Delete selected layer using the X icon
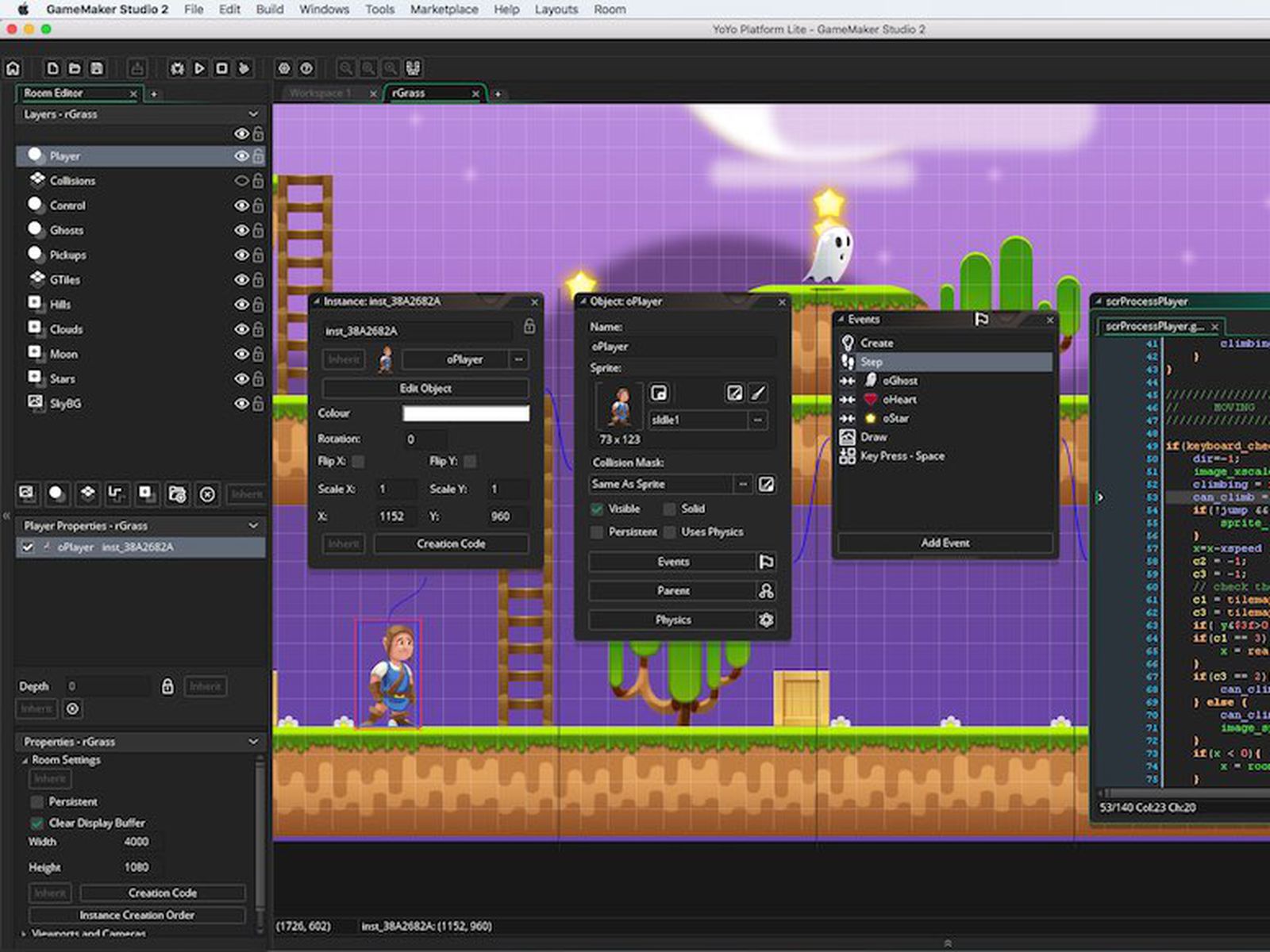 (206, 494)
